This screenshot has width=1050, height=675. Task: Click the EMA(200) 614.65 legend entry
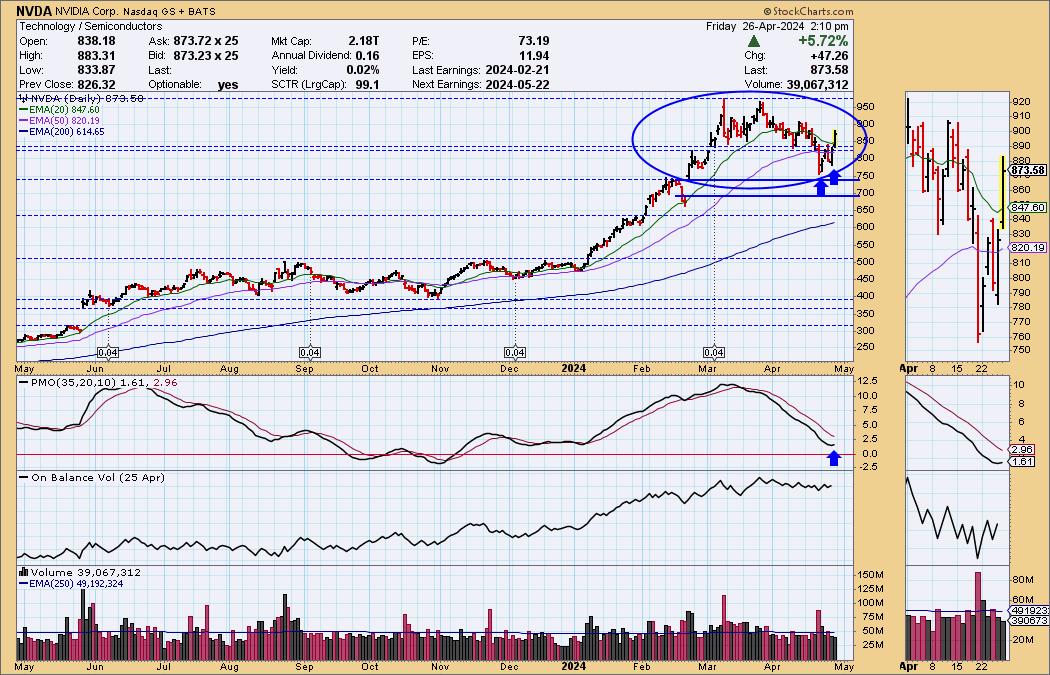64,132
